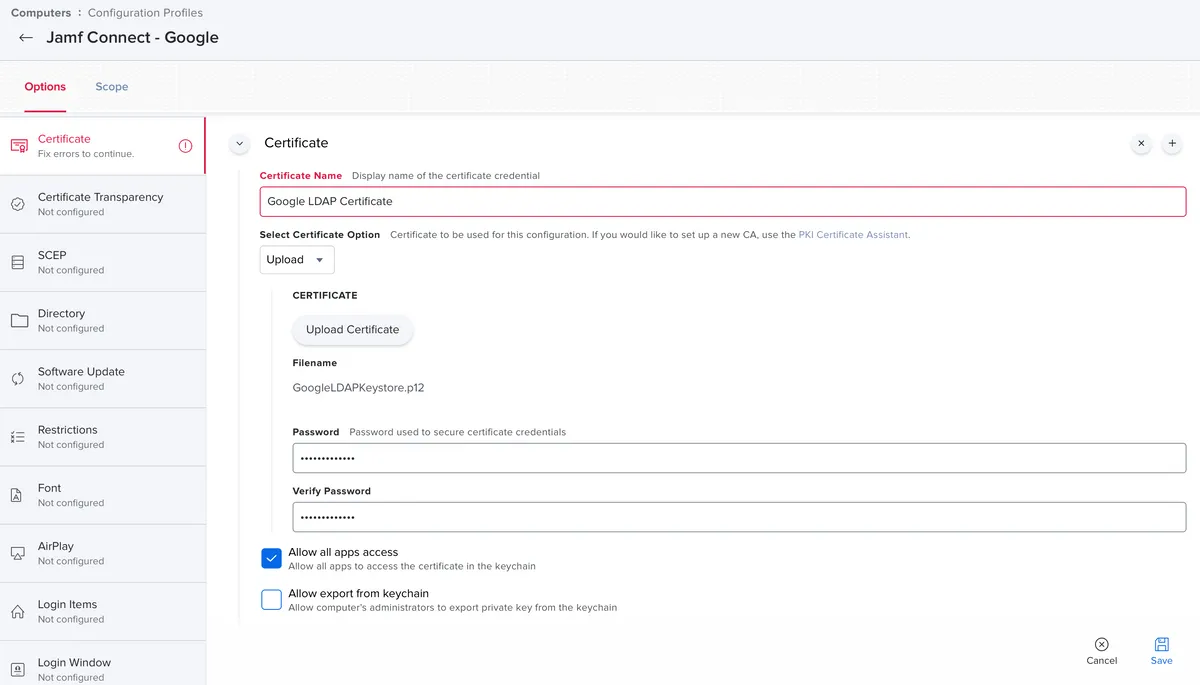Open the Select Certificate Option dropdown
The image size is (1200, 685).
296,259
